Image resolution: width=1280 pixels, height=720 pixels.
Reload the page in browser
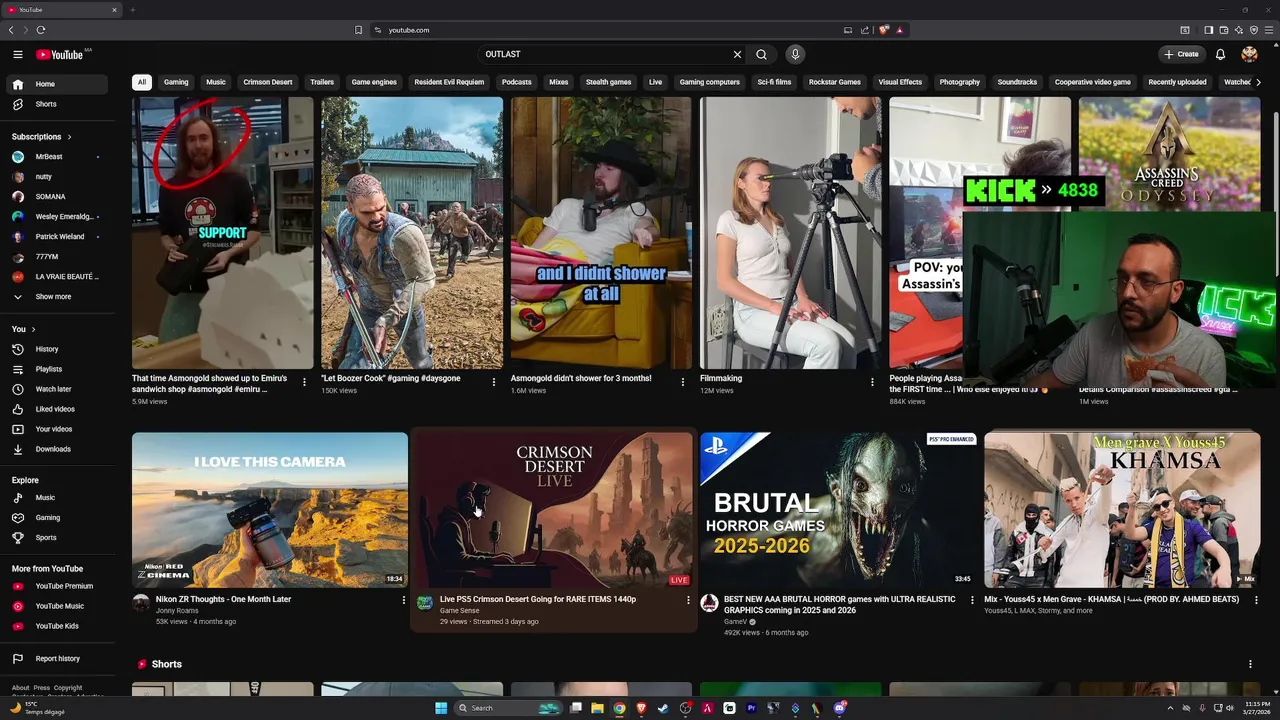click(41, 30)
